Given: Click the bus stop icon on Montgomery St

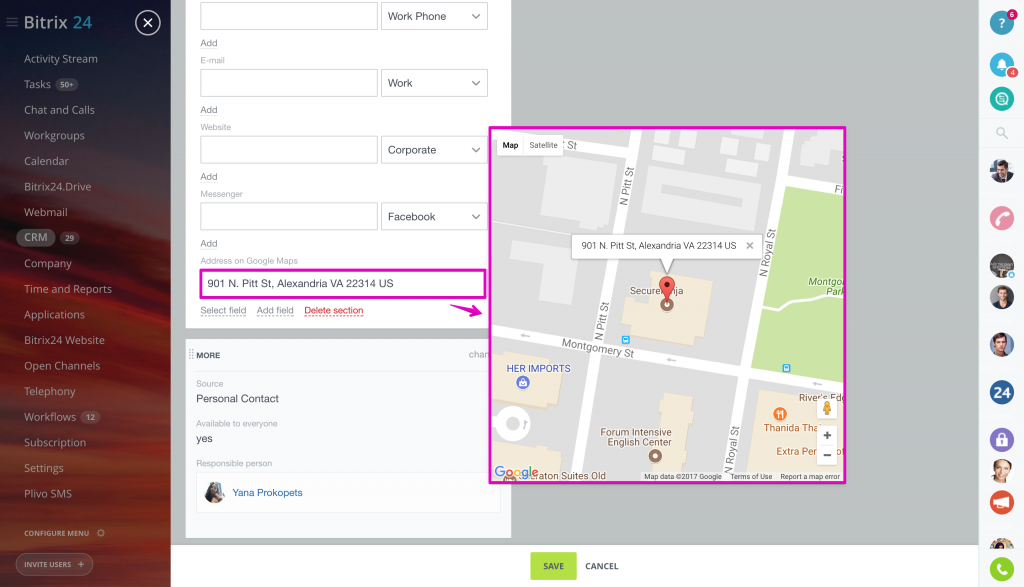Looking at the screenshot, I should point(626,340).
